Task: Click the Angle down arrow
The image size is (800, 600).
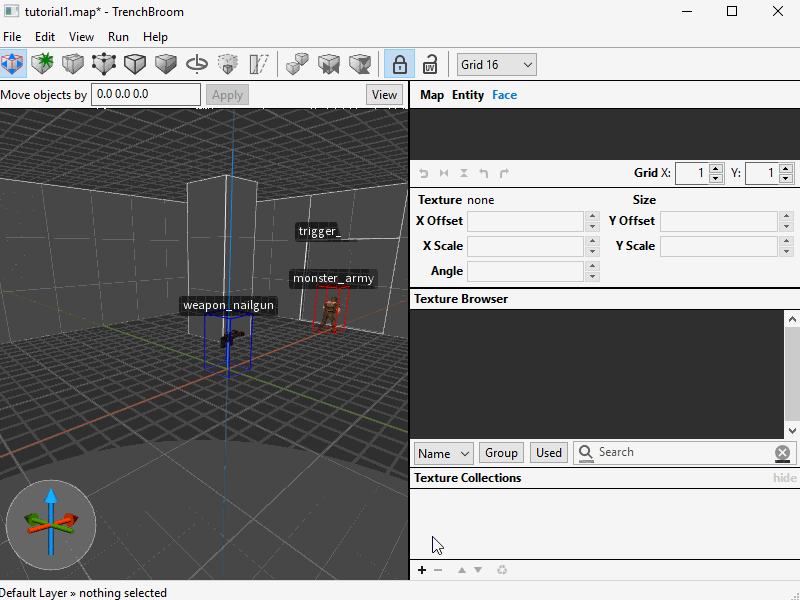Action: [x=592, y=276]
